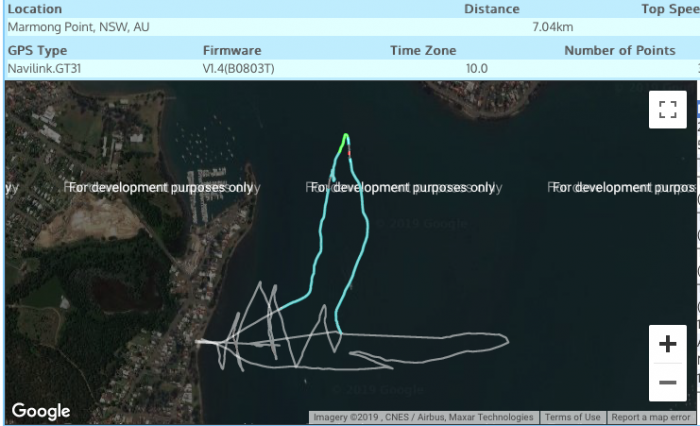The height and width of the screenshot is (426, 700).
Task: Click the GPS Type header
Action: pyautogui.click(x=38, y=50)
